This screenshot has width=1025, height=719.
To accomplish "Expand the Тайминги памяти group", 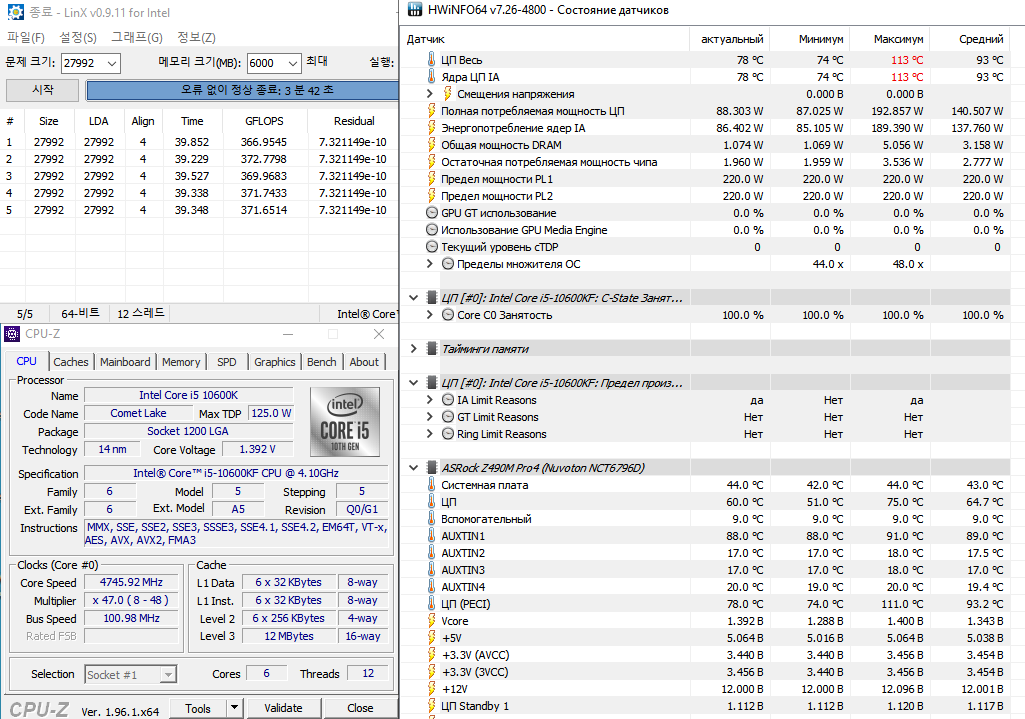I will click(x=413, y=348).
